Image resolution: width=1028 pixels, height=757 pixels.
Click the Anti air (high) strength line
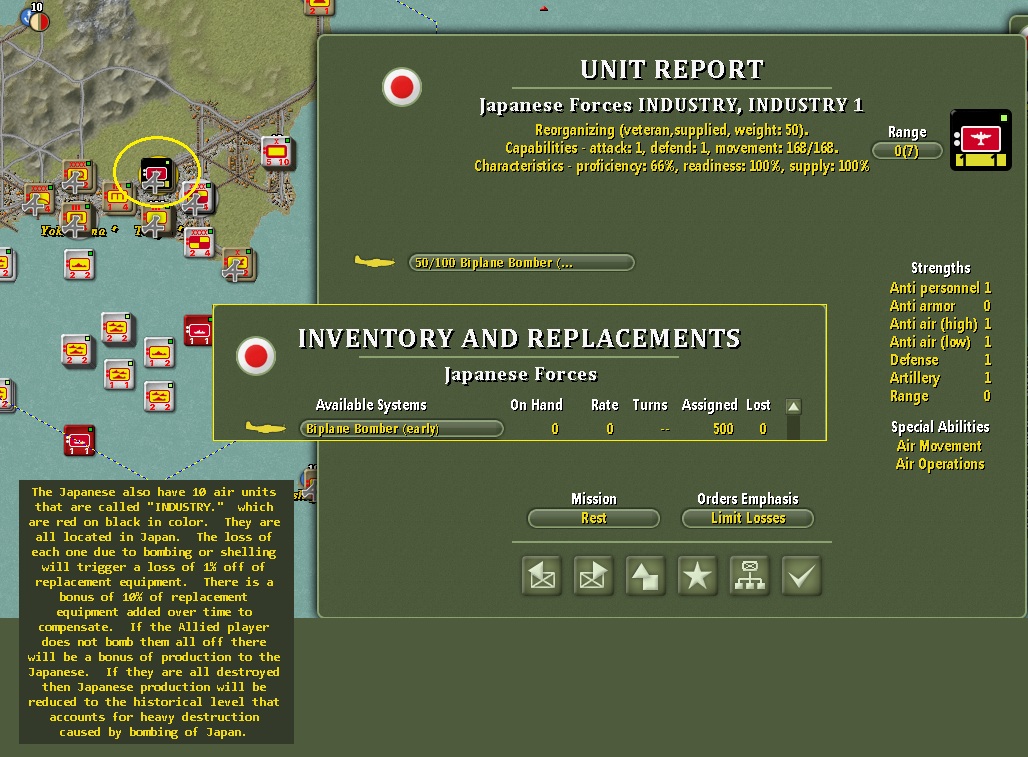(x=940, y=324)
